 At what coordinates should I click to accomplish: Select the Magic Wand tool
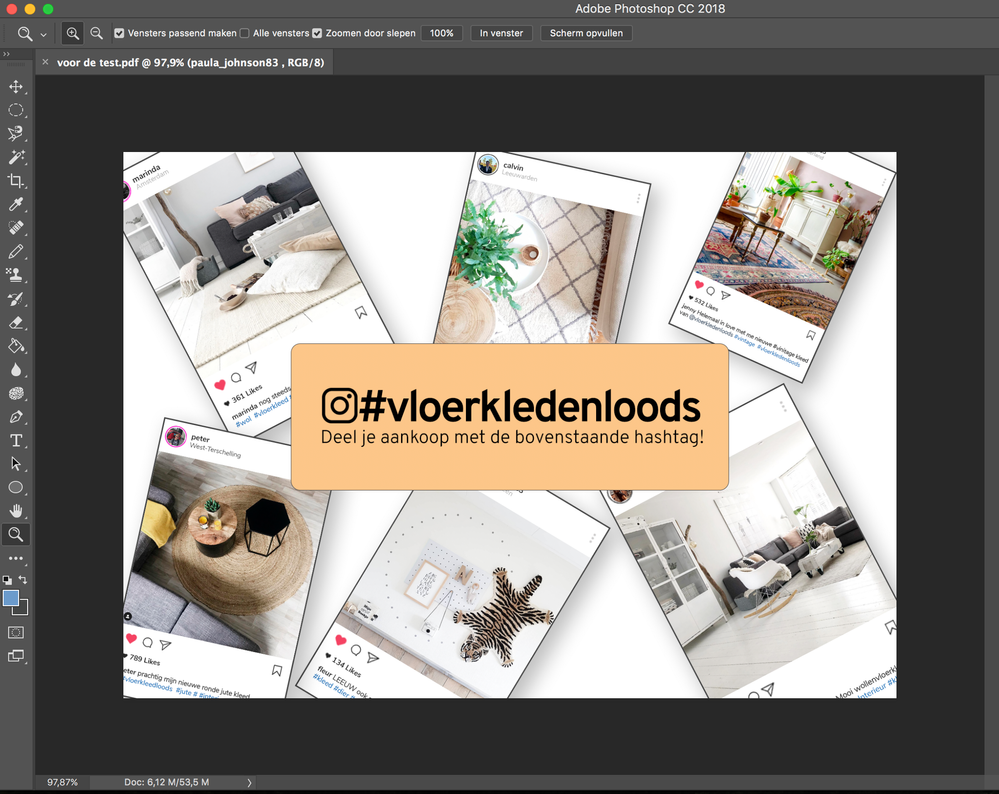pyautogui.click(x=16, y=157)
